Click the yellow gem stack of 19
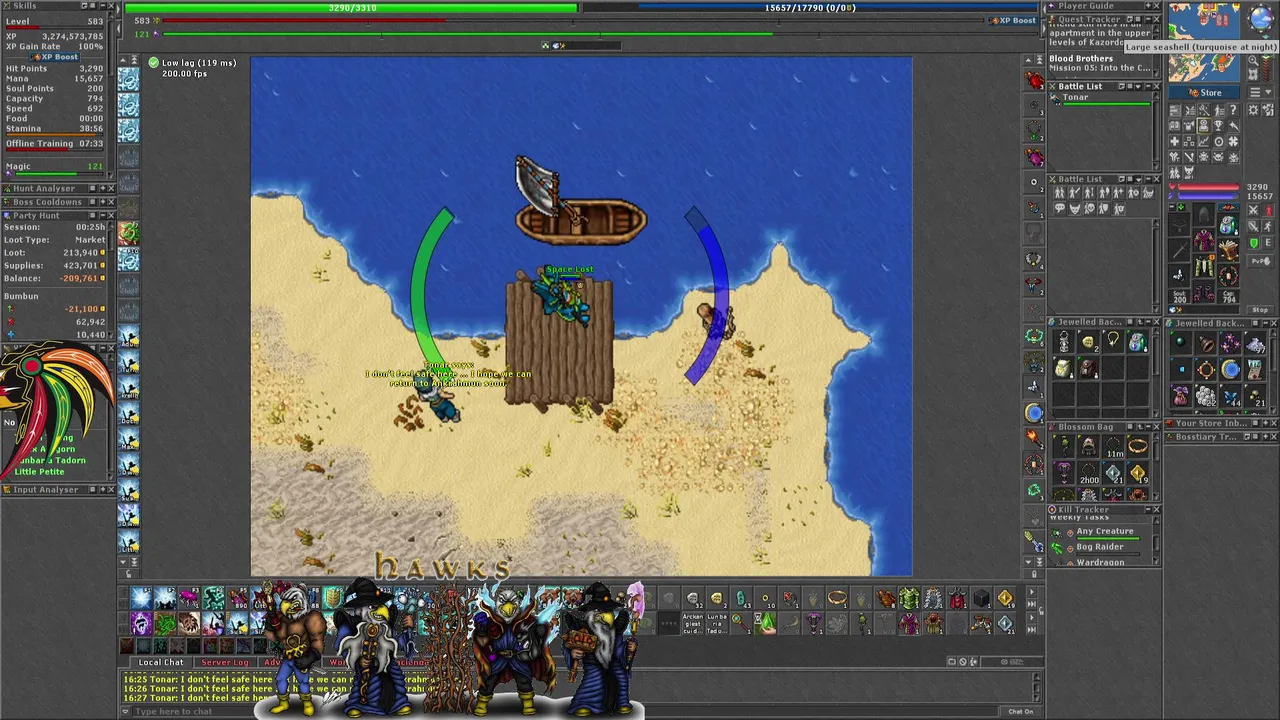 coord(1137,472)
